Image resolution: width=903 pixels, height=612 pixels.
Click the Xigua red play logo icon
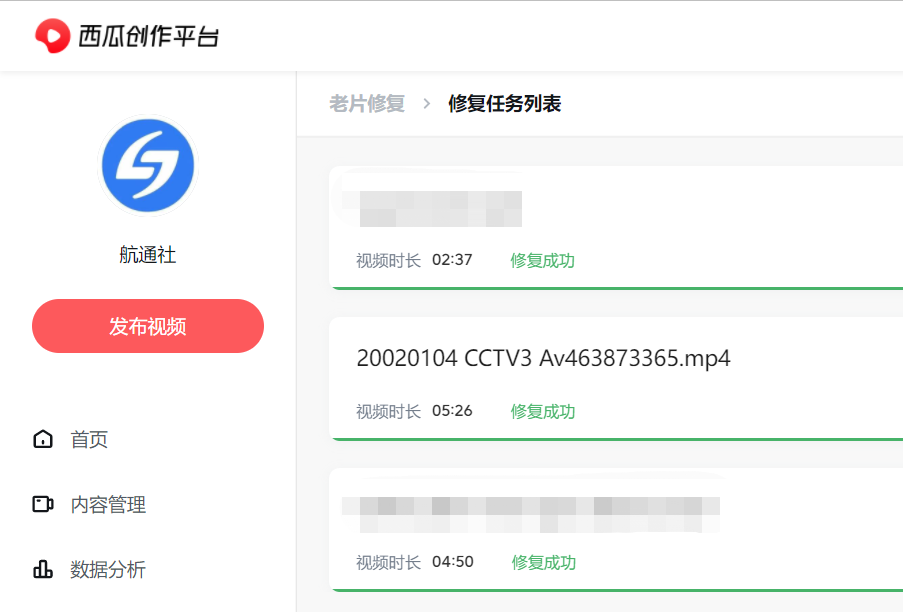(x=52, y=36)
